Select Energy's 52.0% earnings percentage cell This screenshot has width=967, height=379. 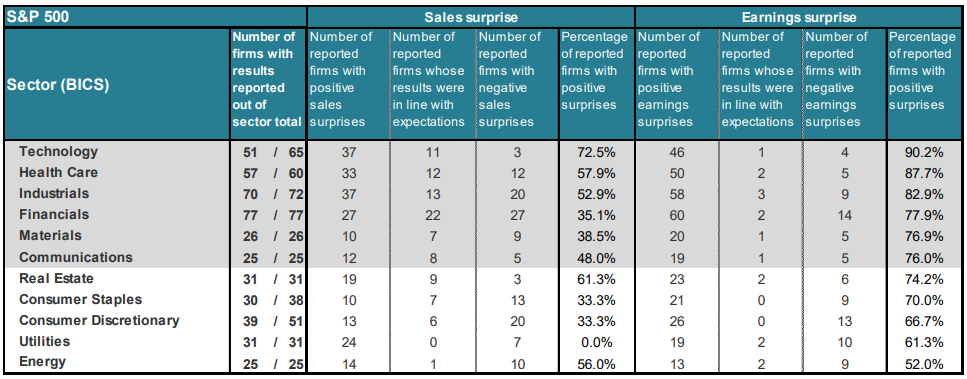click(926, 363)
